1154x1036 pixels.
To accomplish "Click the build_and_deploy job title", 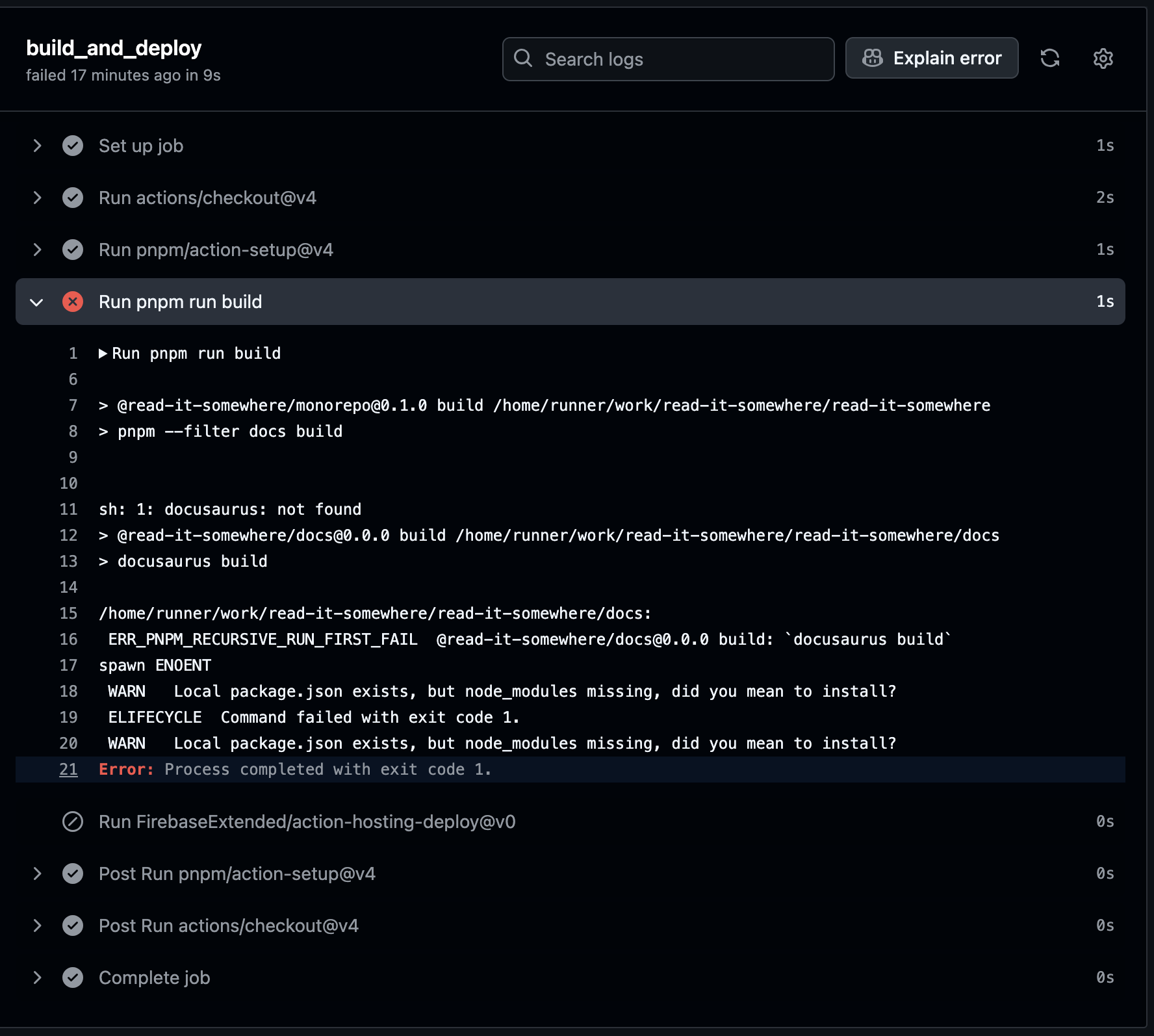I will pyautogui.click(x=114, y=48).
